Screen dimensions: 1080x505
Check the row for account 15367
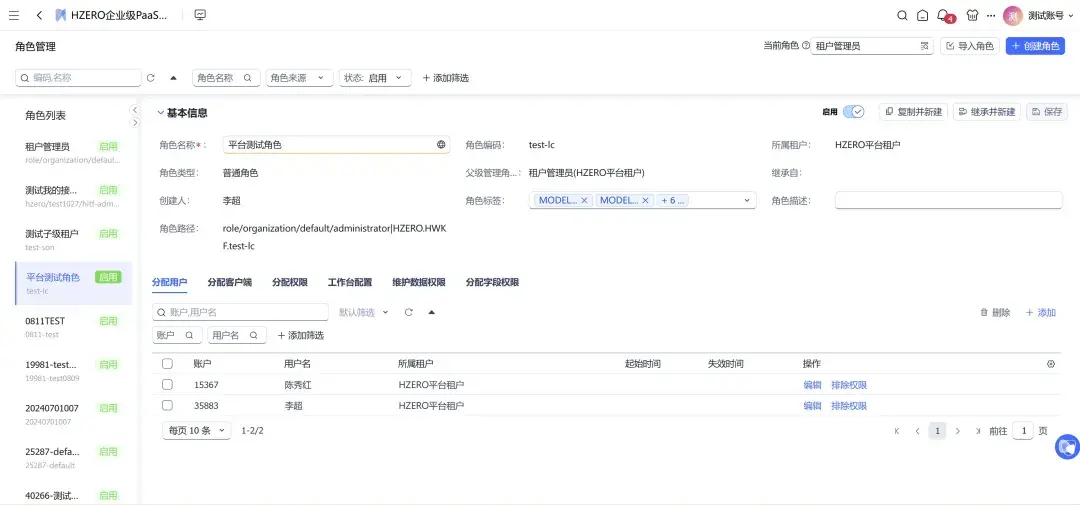pos(167,384)
